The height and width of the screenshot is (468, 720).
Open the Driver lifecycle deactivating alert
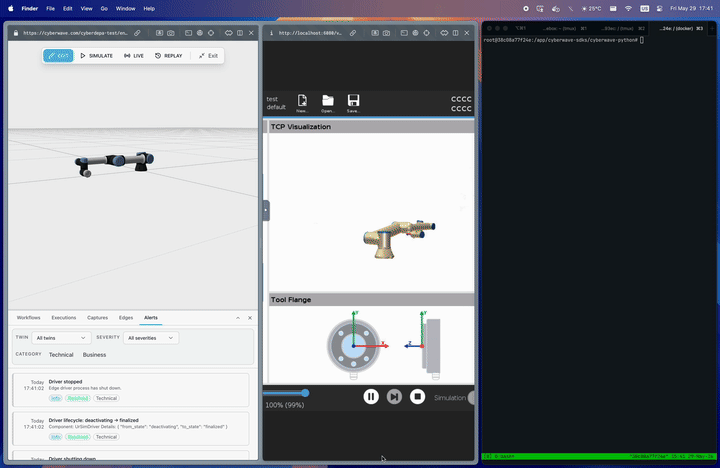131,429
